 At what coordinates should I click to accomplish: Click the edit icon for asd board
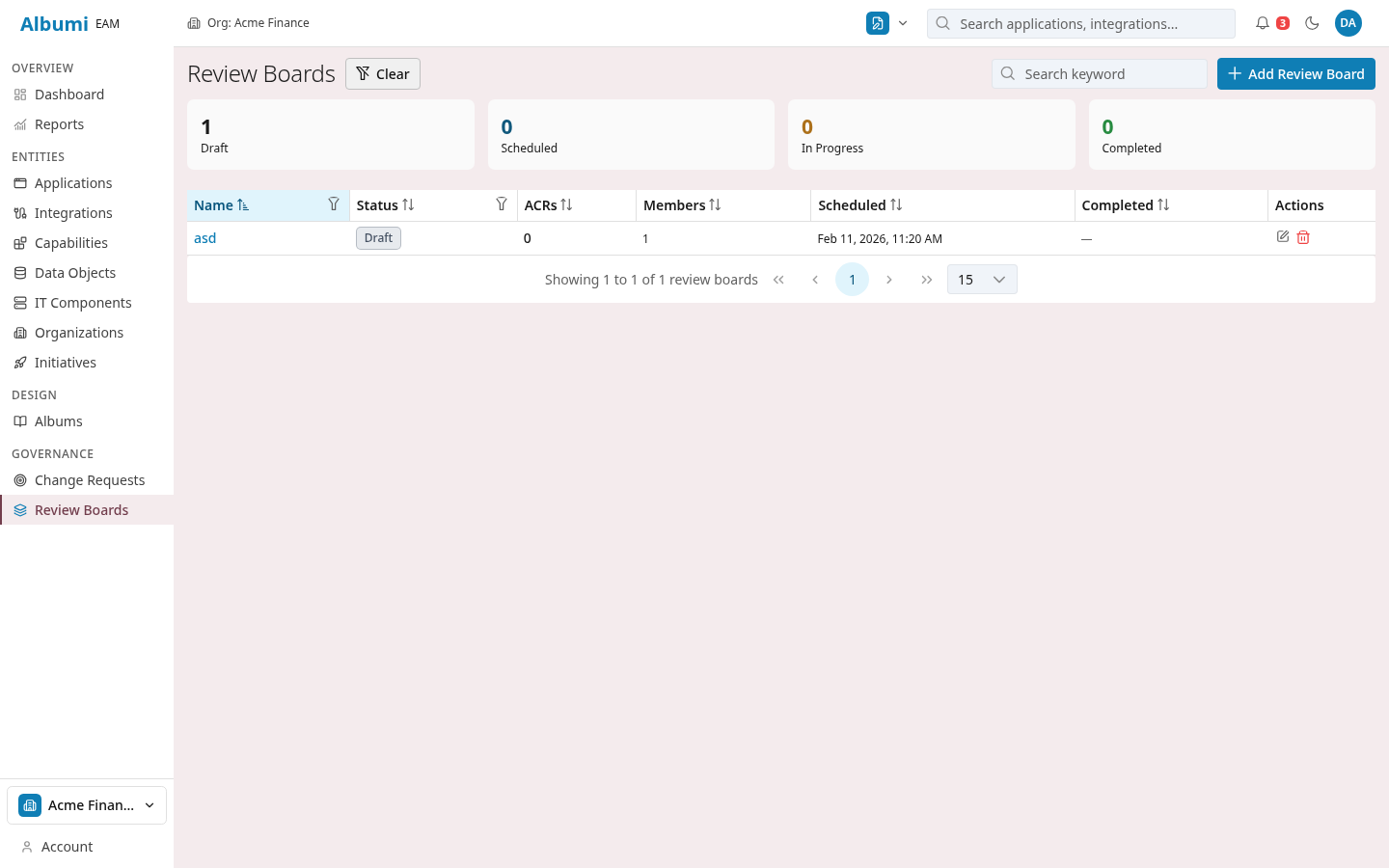pyautogui.click(x=1283, y=237)
